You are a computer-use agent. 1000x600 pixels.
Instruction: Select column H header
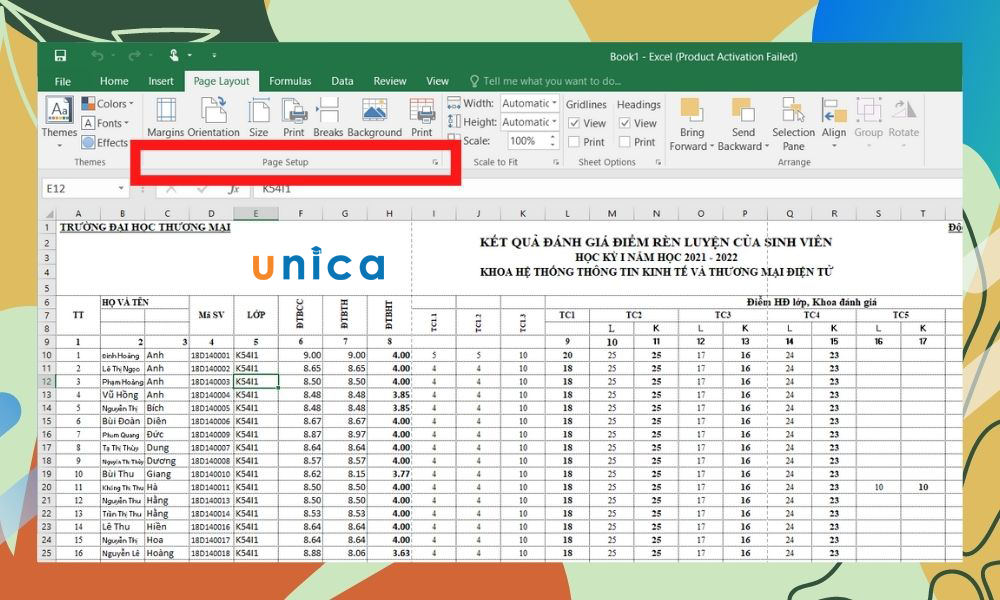coord(389,214)
